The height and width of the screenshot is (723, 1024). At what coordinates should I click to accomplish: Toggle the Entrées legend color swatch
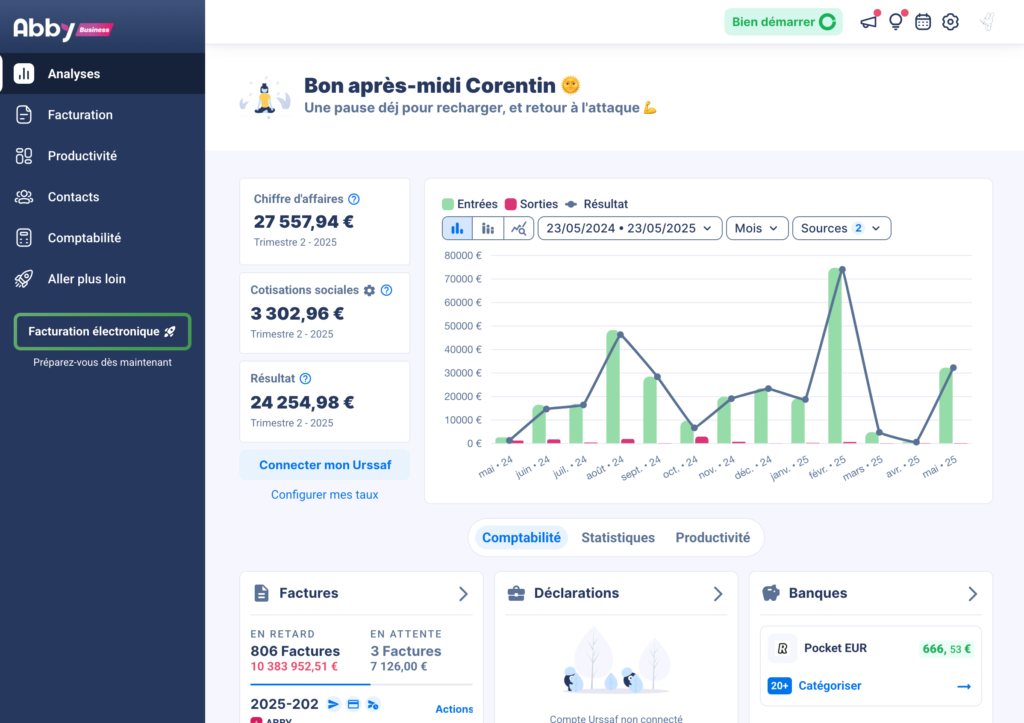coord(448,204)
